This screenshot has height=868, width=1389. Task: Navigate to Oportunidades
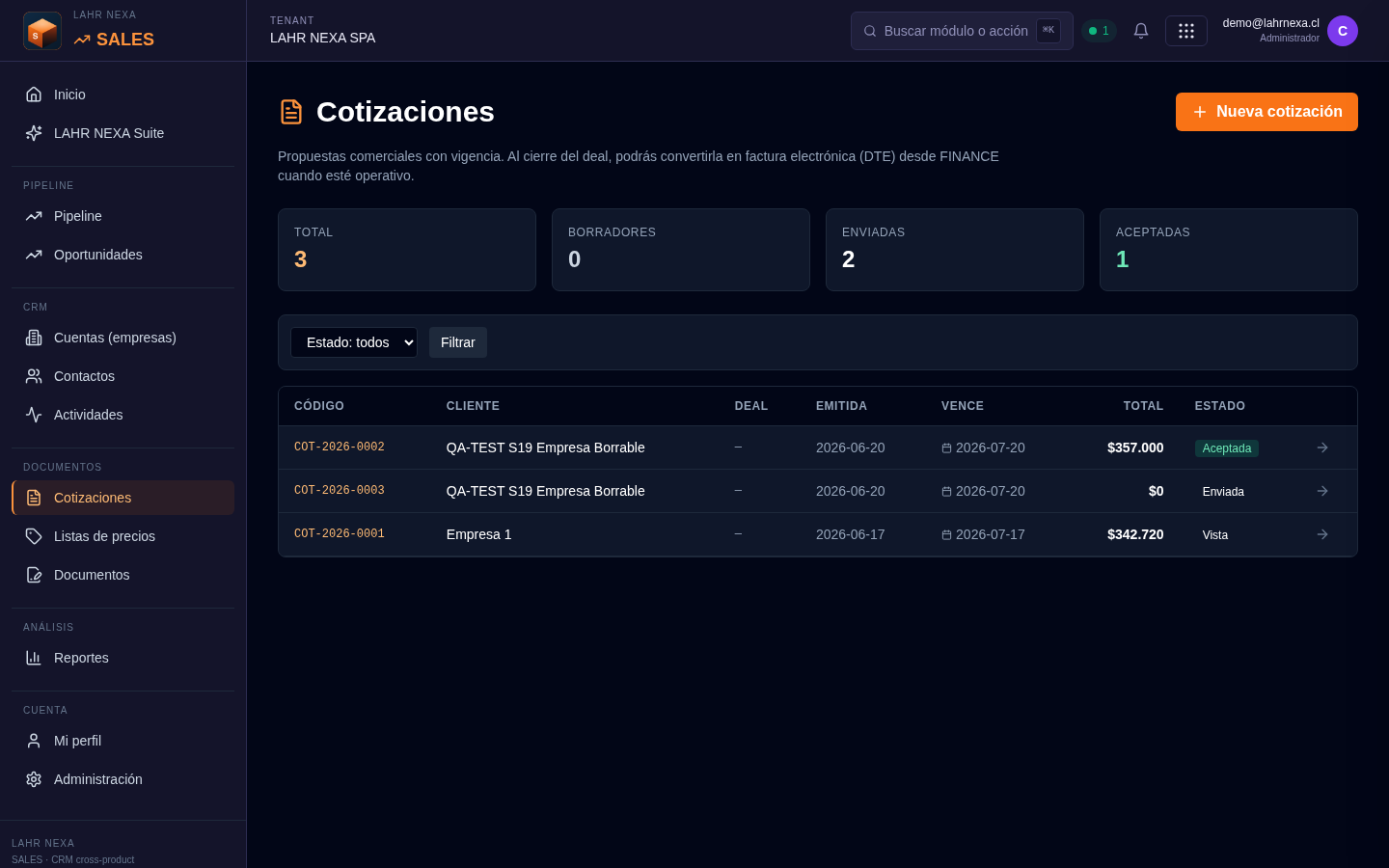(123, 255)
